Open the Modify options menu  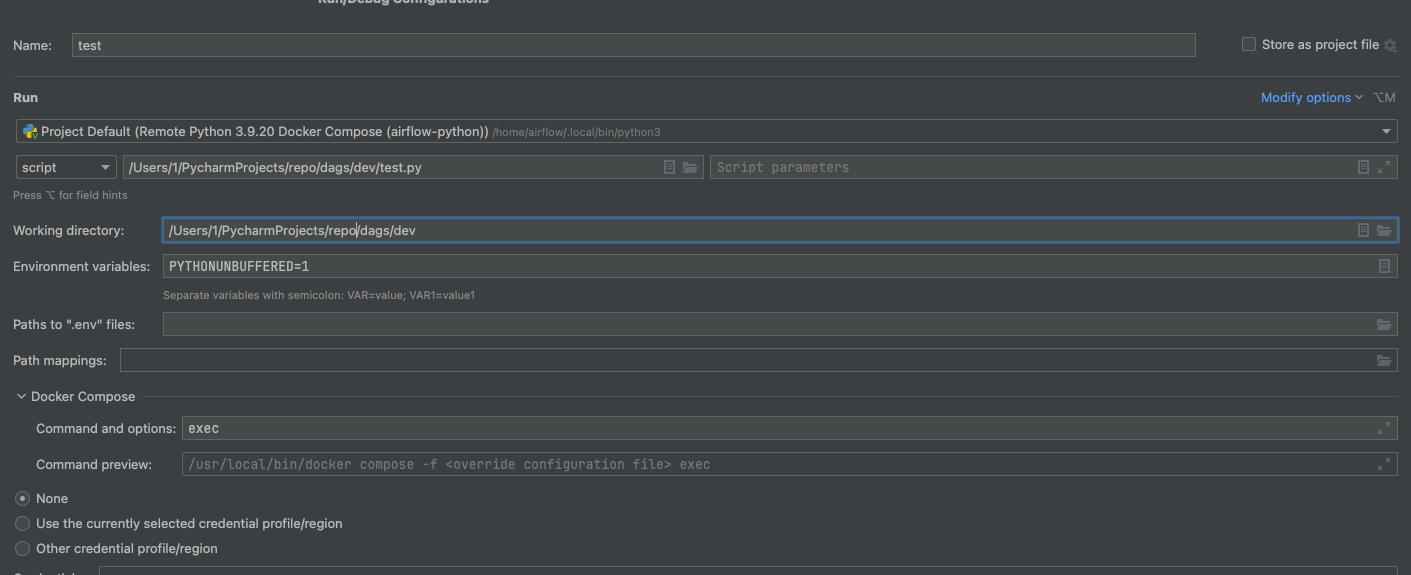(x=1311, y=98)
